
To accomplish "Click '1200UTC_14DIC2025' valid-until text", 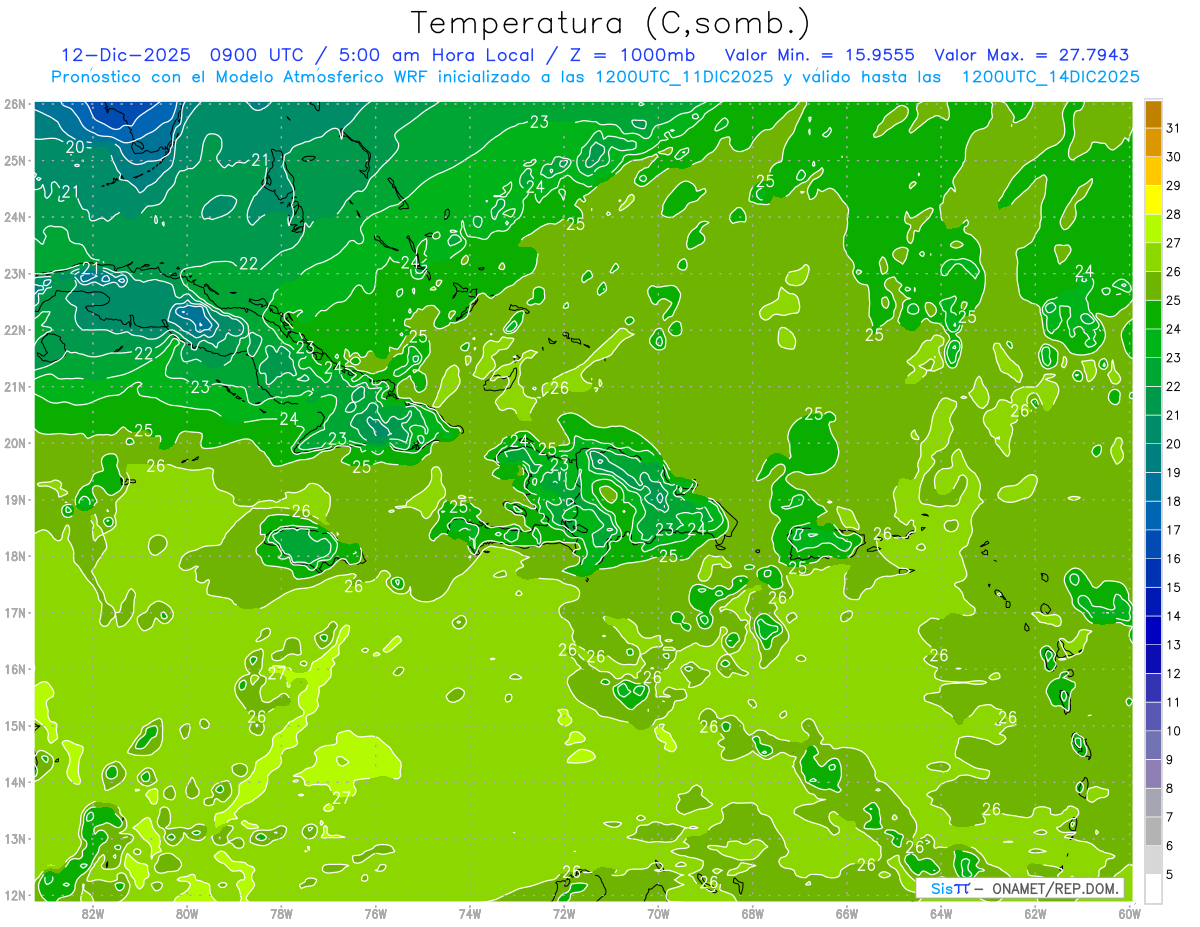I will (x=1050, y=77).
